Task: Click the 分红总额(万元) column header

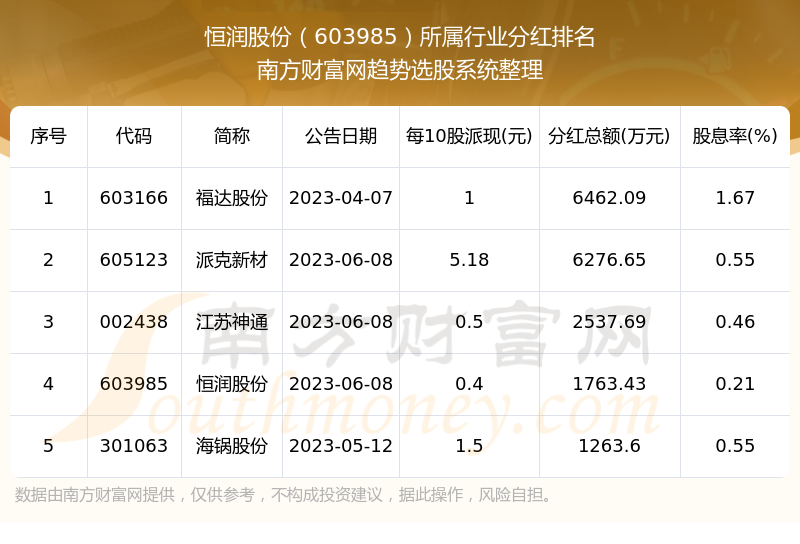Action: pos(609,136)
